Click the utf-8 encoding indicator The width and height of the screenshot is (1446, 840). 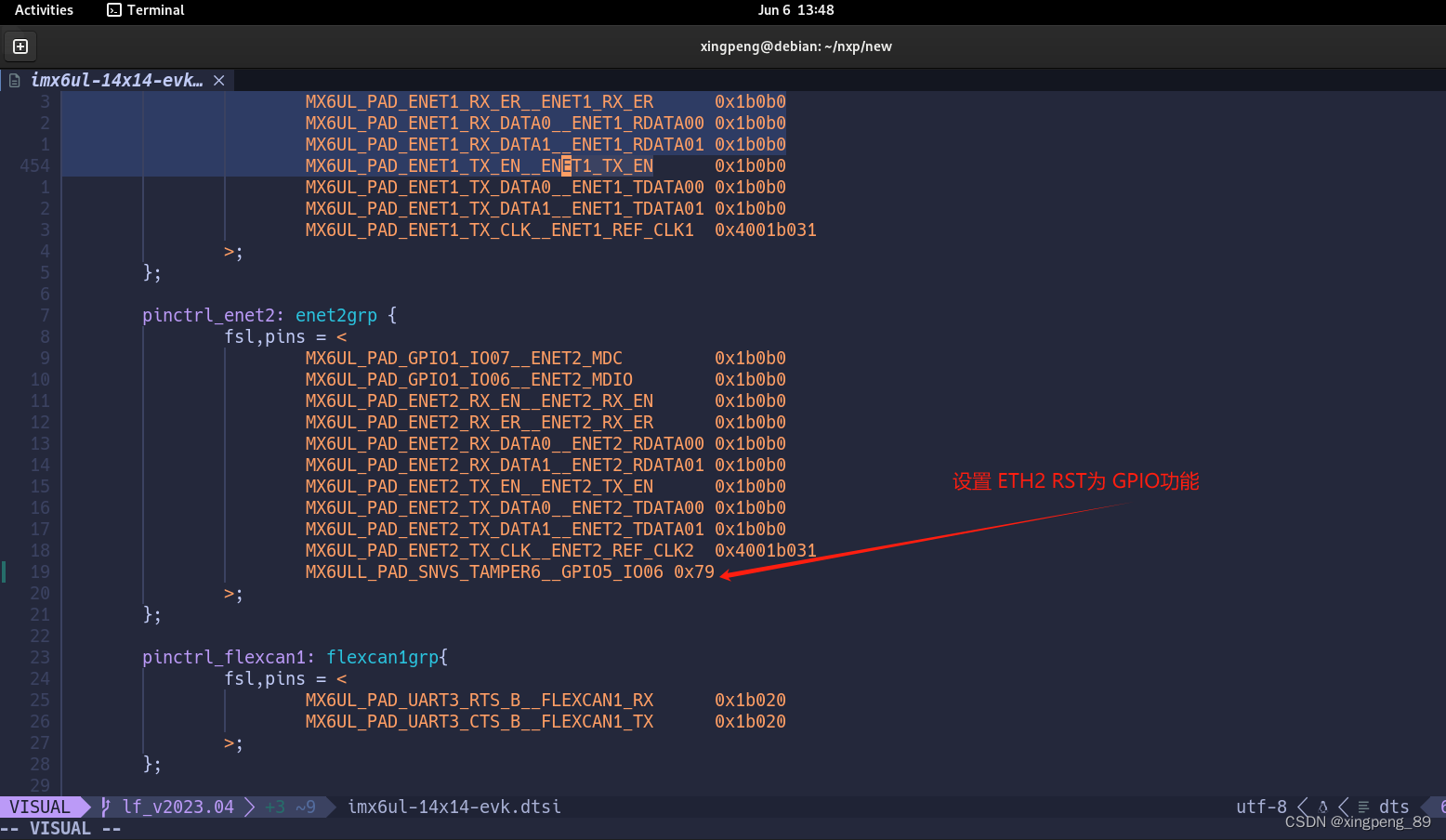click(1261, 807)
